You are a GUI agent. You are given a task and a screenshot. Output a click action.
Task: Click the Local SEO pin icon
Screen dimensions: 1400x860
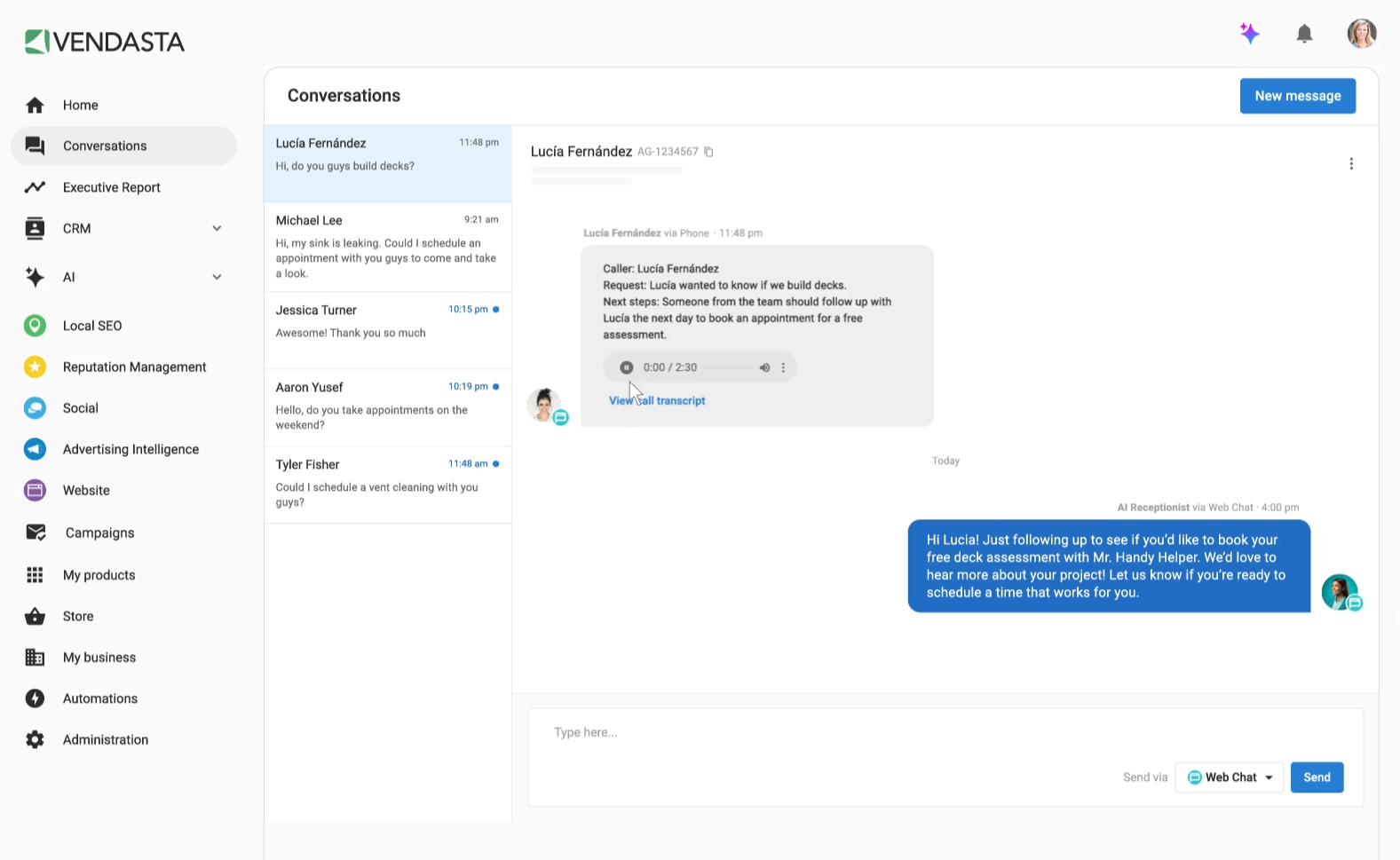[x=35, y=326]
